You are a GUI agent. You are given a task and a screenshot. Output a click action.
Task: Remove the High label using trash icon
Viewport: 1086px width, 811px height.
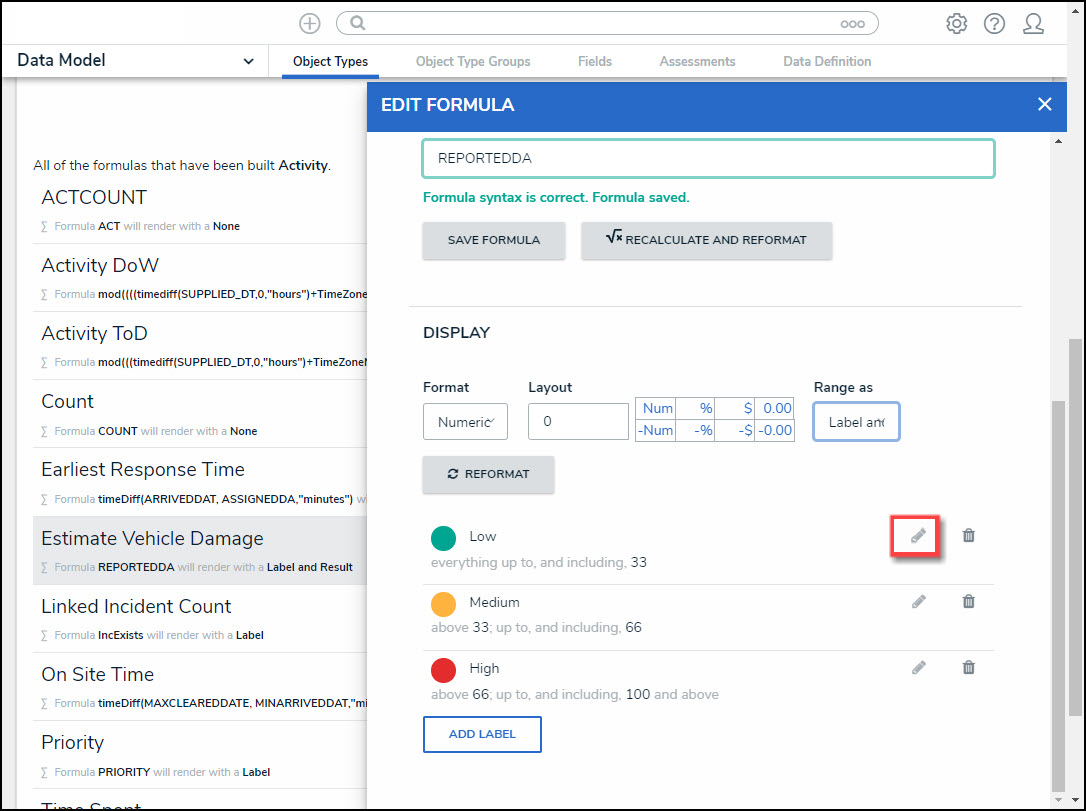pos(968,668)
